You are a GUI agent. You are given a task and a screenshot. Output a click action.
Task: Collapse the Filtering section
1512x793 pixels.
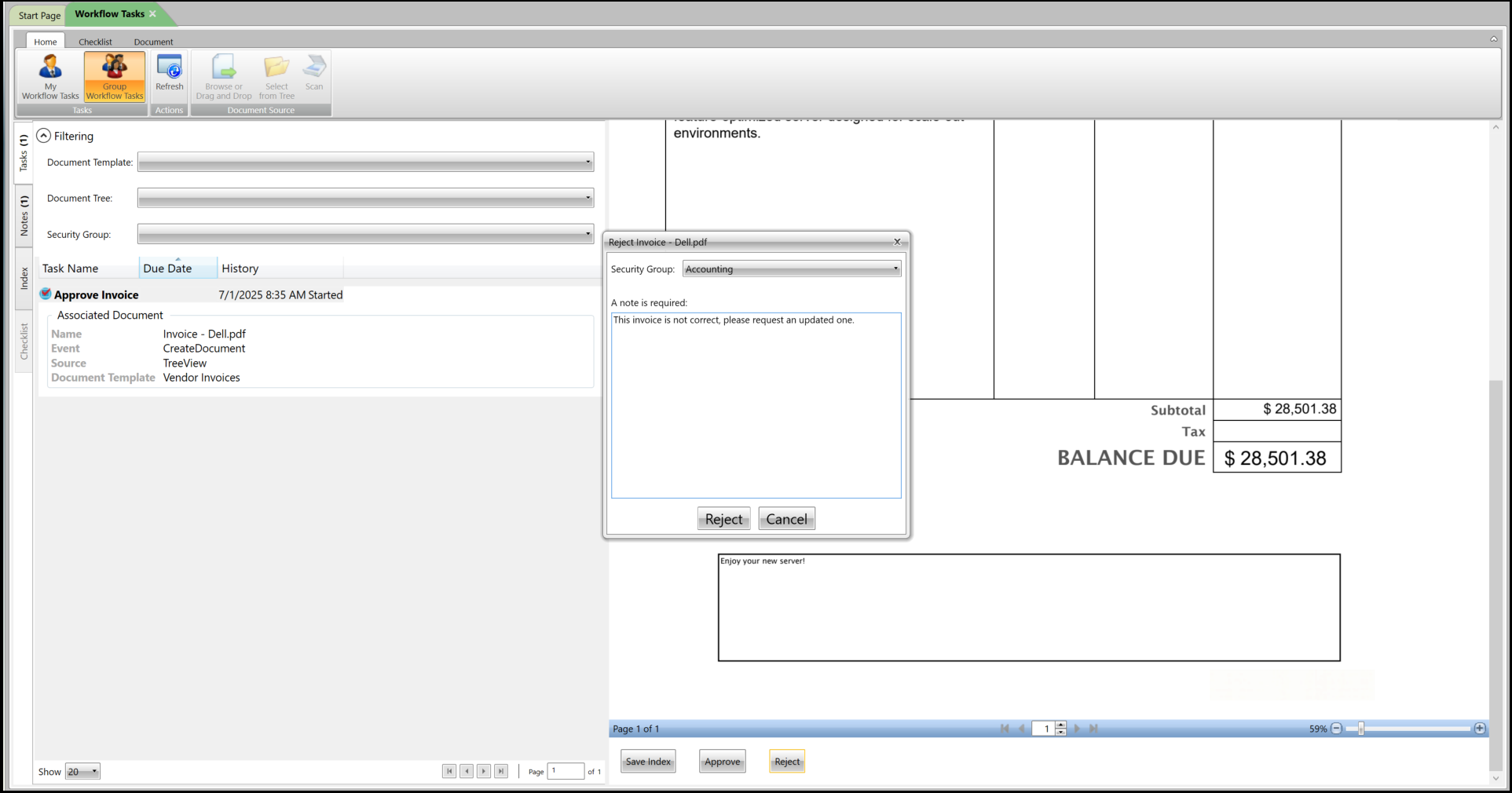click(x=44, y=136)
